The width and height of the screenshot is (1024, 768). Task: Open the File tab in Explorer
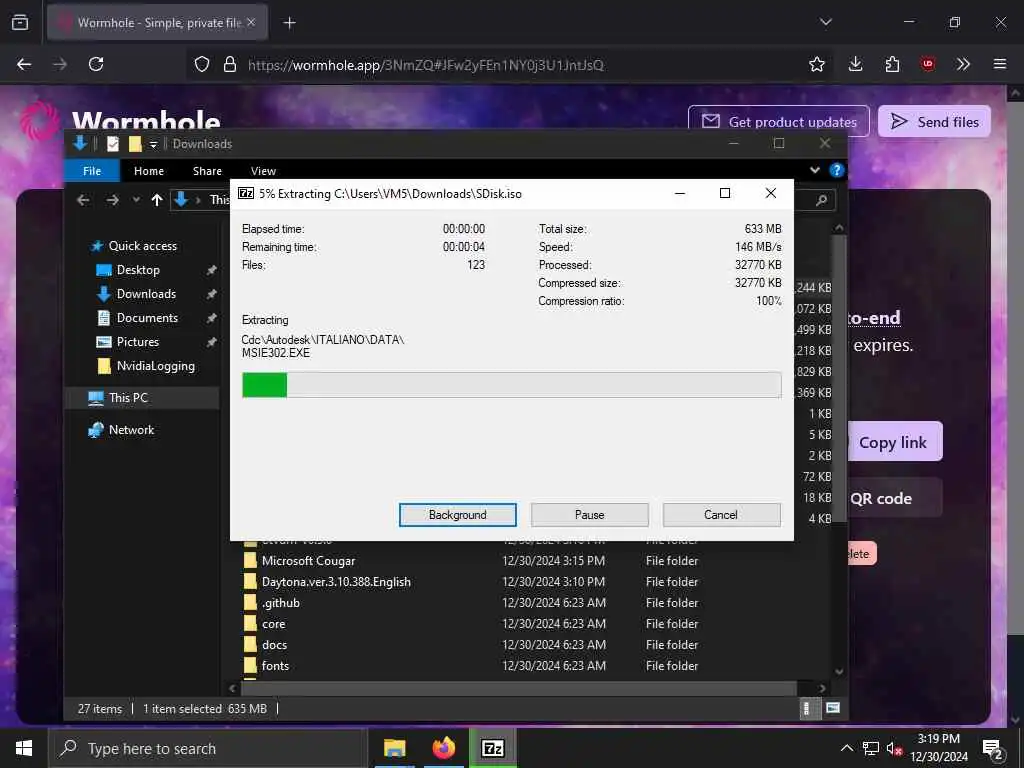[92, 170]
